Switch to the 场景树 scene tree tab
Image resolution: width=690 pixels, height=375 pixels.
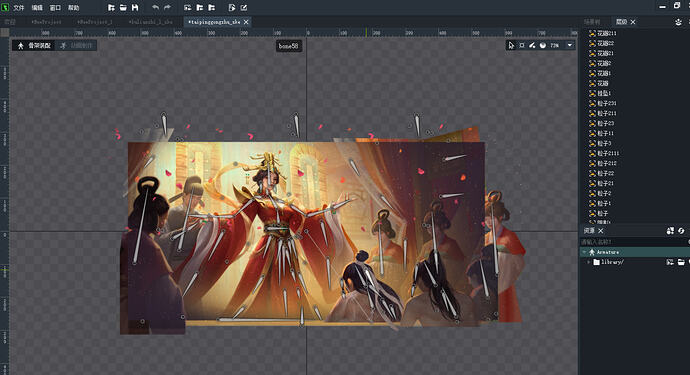click(x=592, y=22)
